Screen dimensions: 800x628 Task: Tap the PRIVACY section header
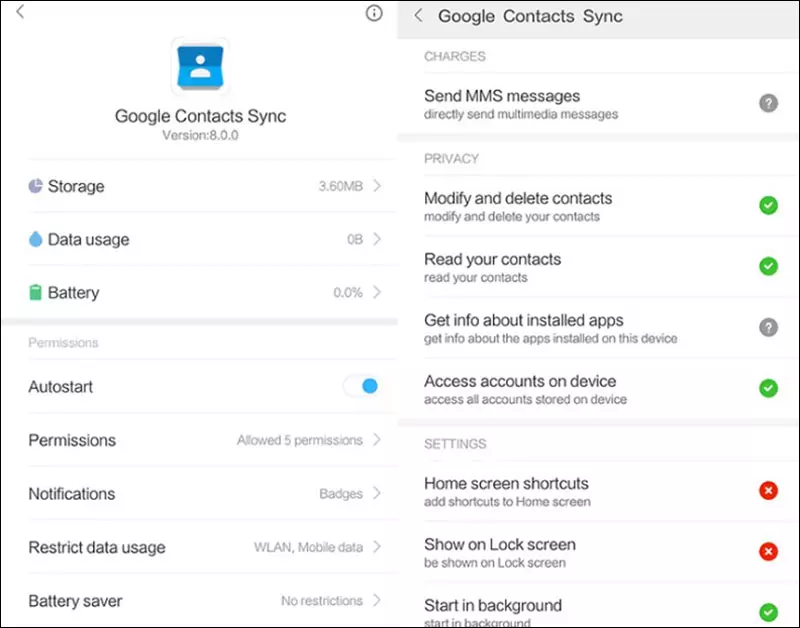coord(451,159)
